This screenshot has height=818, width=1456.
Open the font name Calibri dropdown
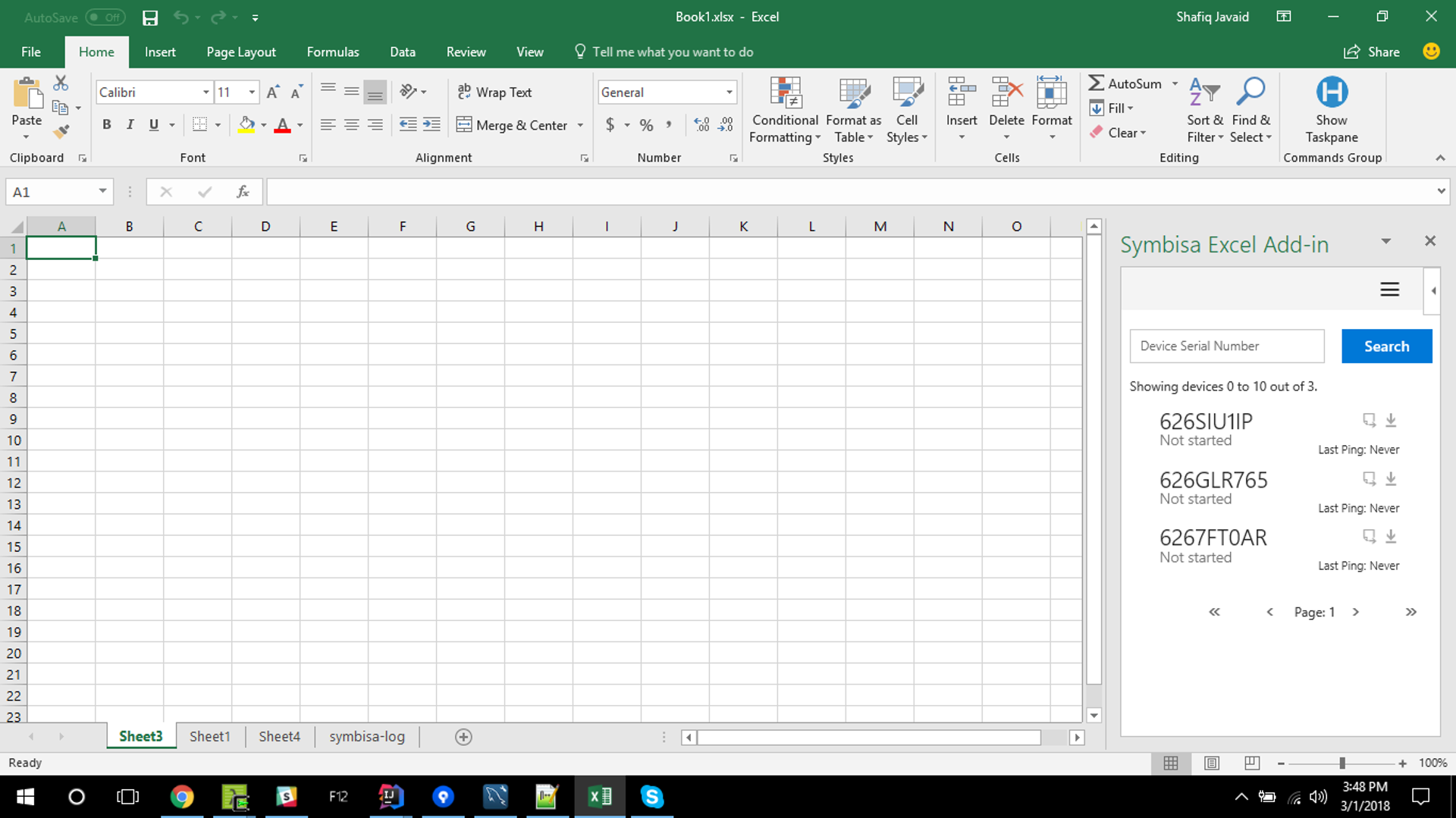click(206, 92)
